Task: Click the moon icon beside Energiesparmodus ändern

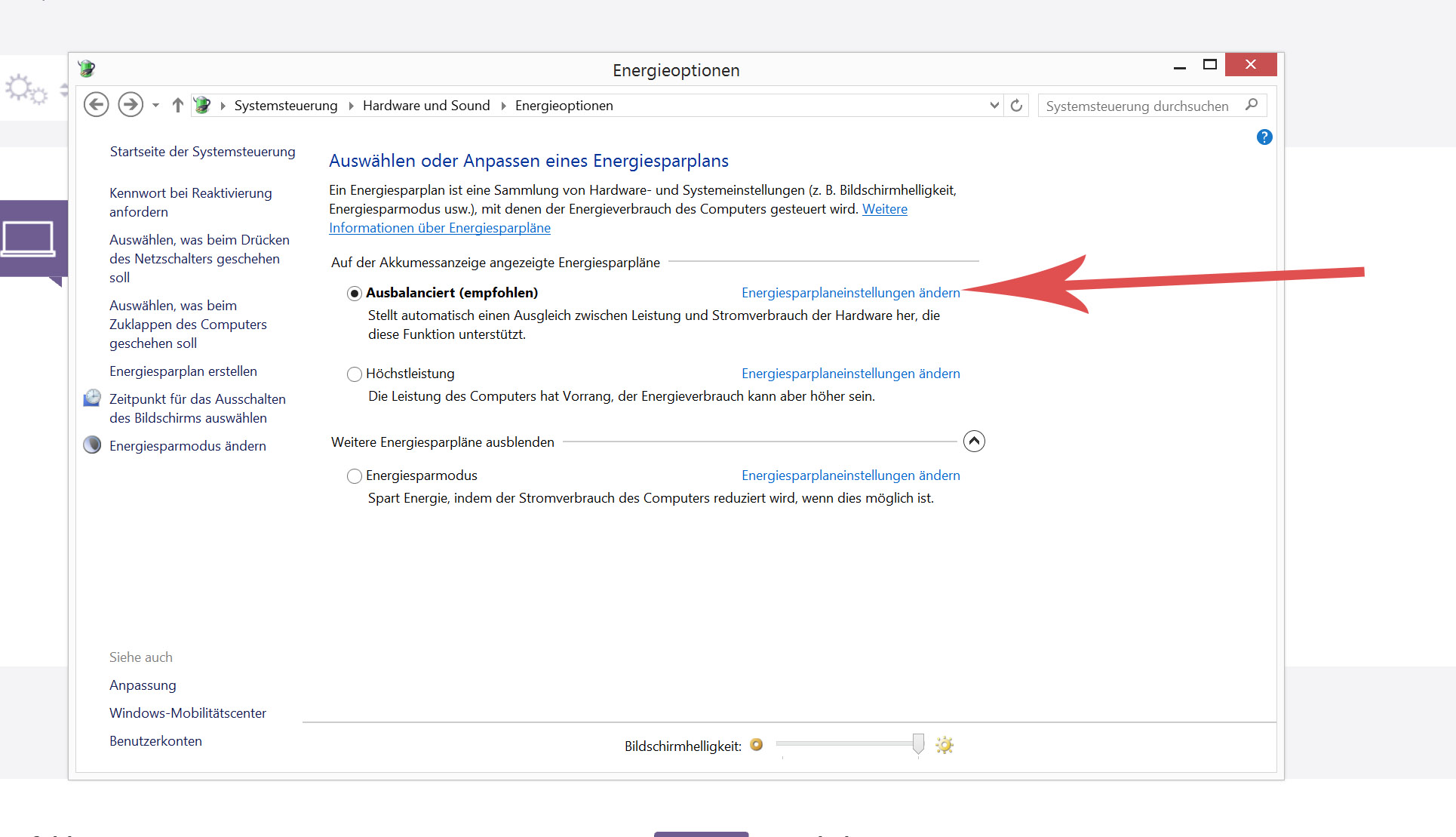Action: [x=92, y=445]
